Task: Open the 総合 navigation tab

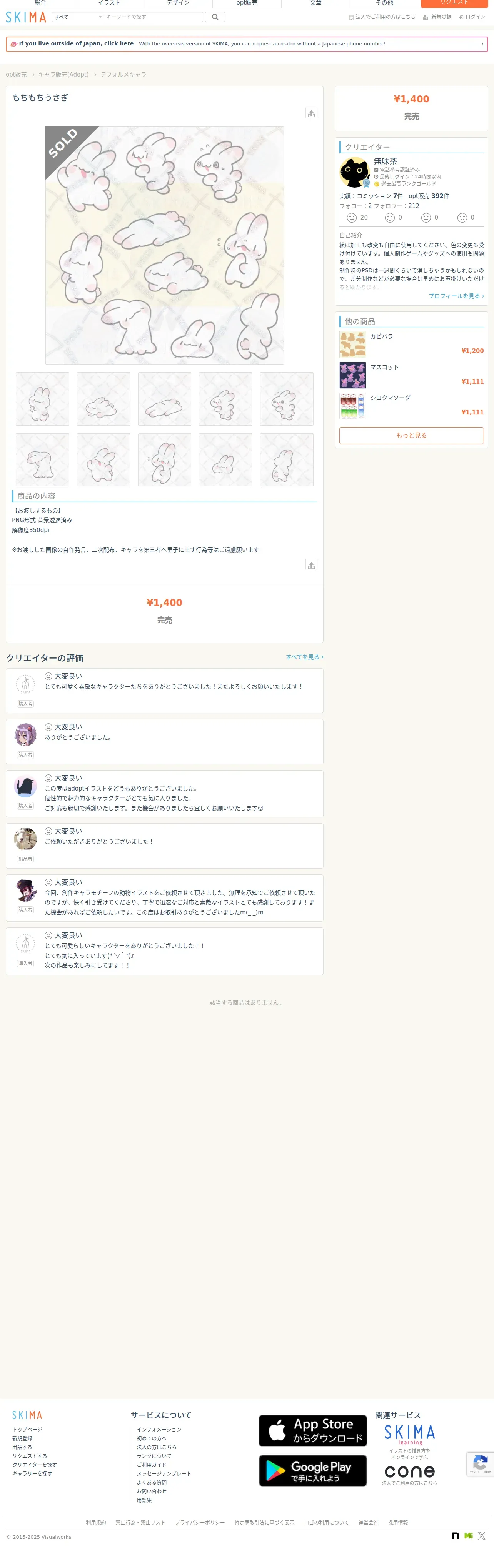Action: tap(40, 3)
